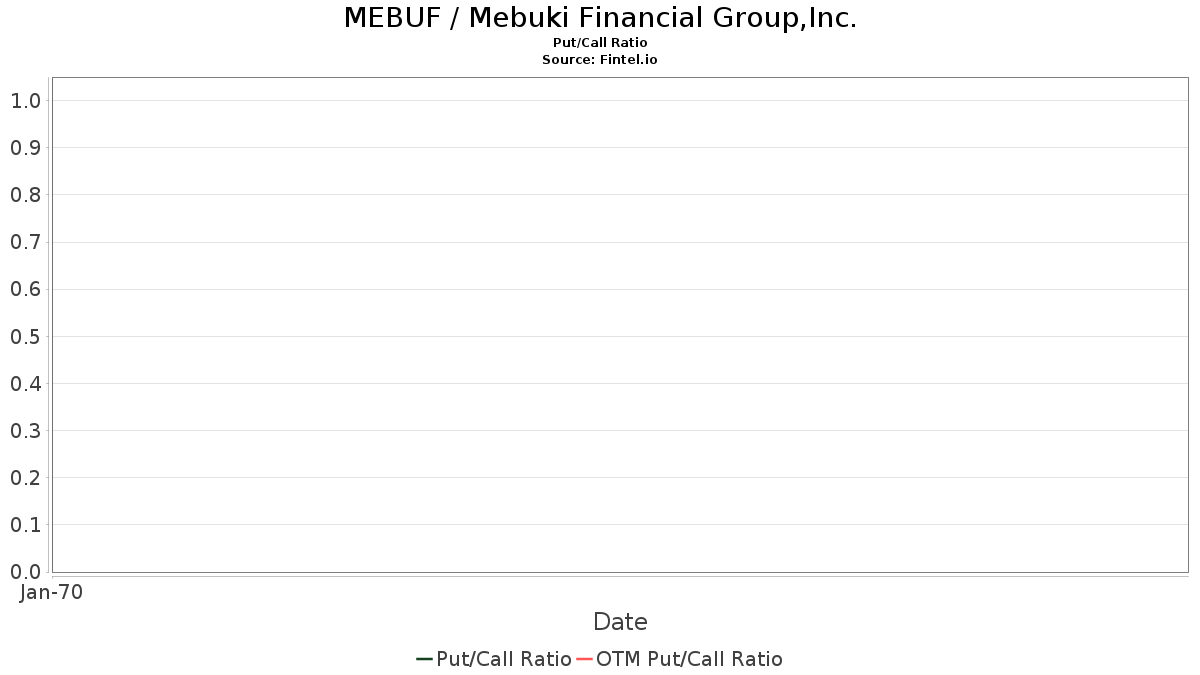
Task: Click the MEBUF / Mebuki Financial Group chart title
Action: [x=600, y=18]
